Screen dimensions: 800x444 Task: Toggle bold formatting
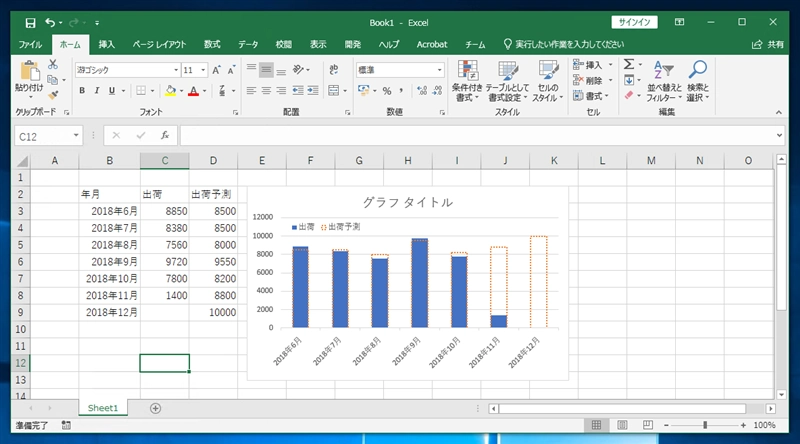coord(82,91)
